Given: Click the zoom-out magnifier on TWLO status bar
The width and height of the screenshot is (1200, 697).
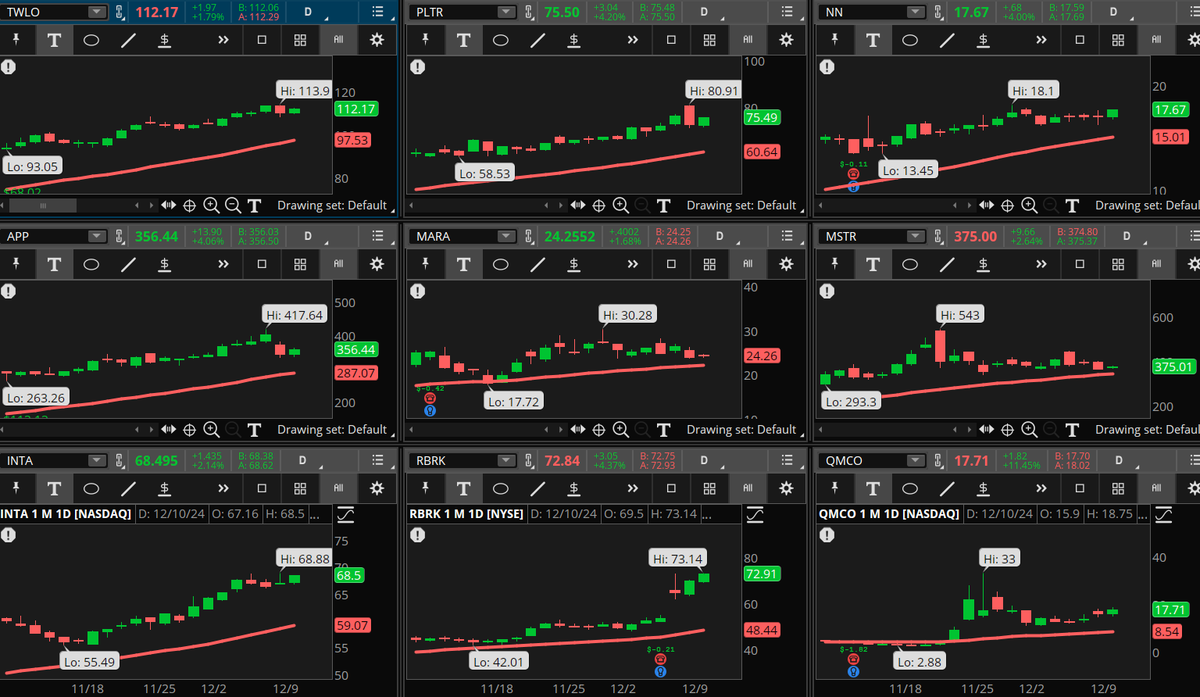Looking at the screenshot, I should point(232,205).
